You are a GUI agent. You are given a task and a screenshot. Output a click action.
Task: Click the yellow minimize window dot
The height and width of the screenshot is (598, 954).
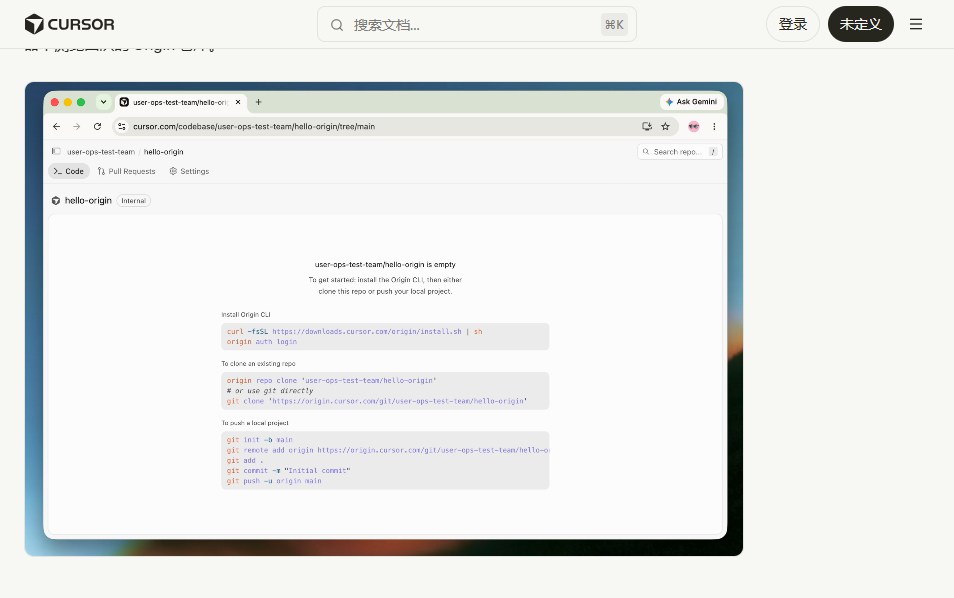pos(68,102)
